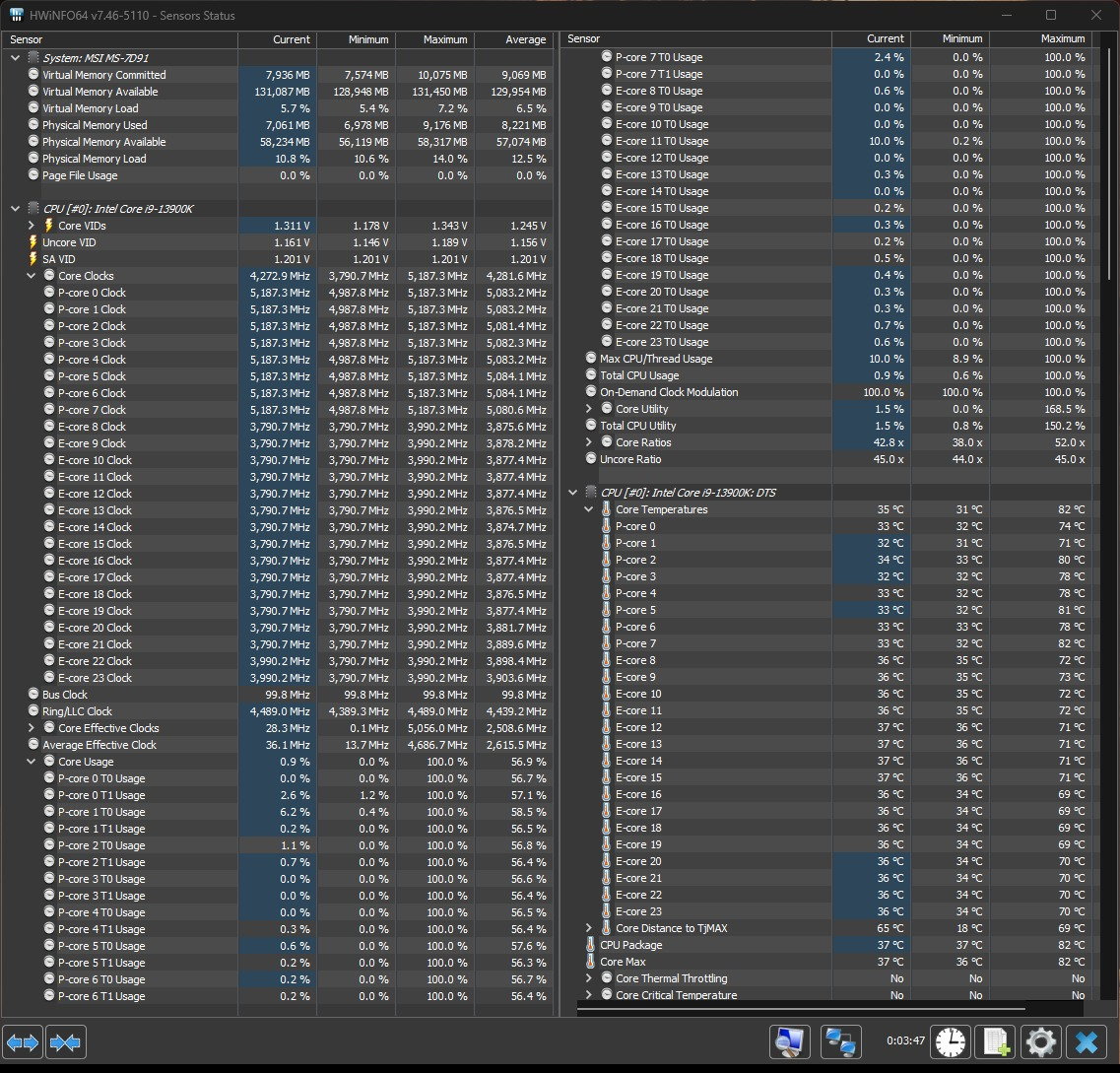Select the E-core 11 T0 Usage row
The width and height of the screenshot is (1120, 1073).
pos(826,141)
